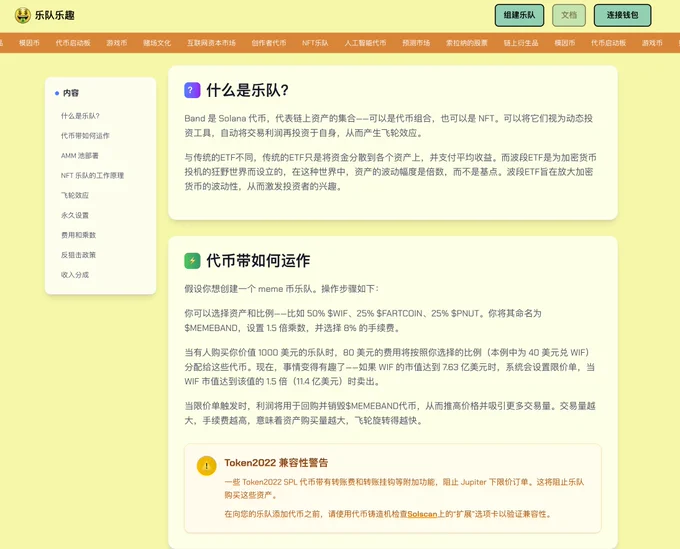
Task: Click the paragraph starting 当限价单触发时
Action: [390, 413]
